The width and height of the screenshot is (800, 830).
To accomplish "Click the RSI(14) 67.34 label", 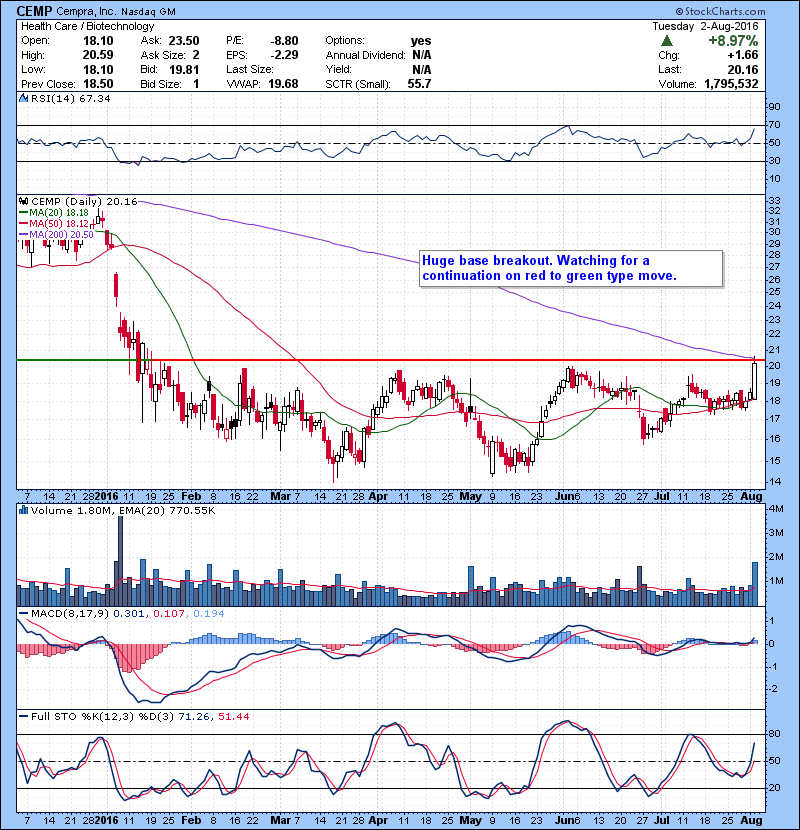I will point(71,98).
